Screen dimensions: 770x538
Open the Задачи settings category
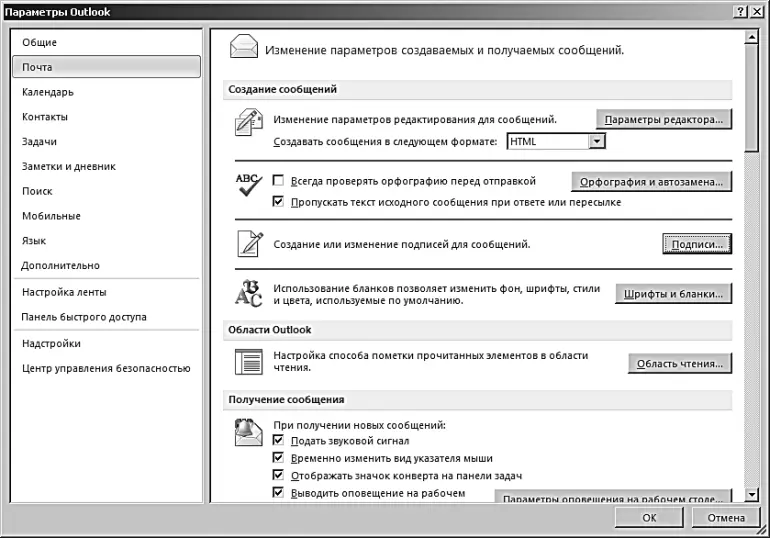106,141
